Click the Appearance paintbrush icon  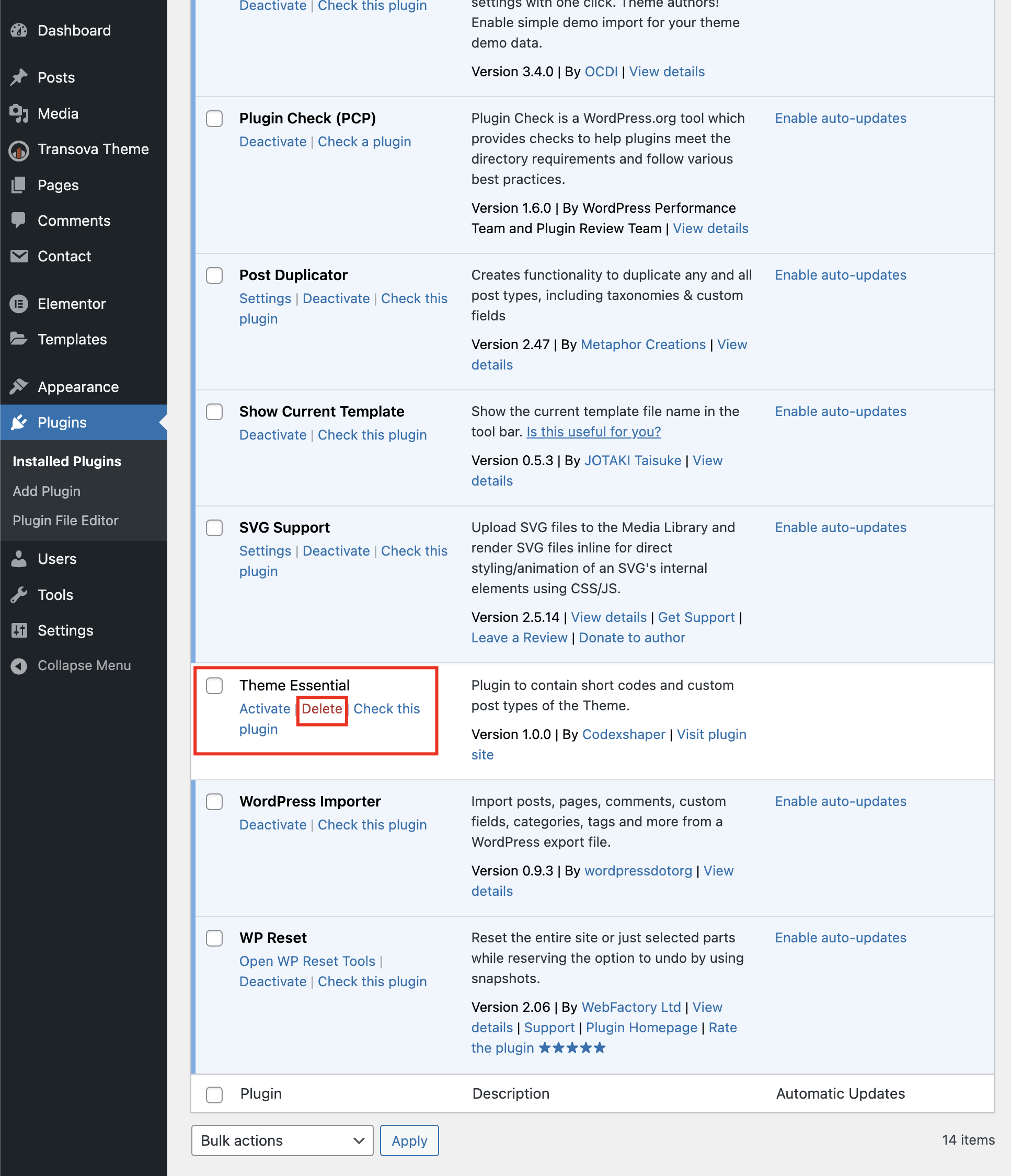pyautogui.click(x=19, y=387)
